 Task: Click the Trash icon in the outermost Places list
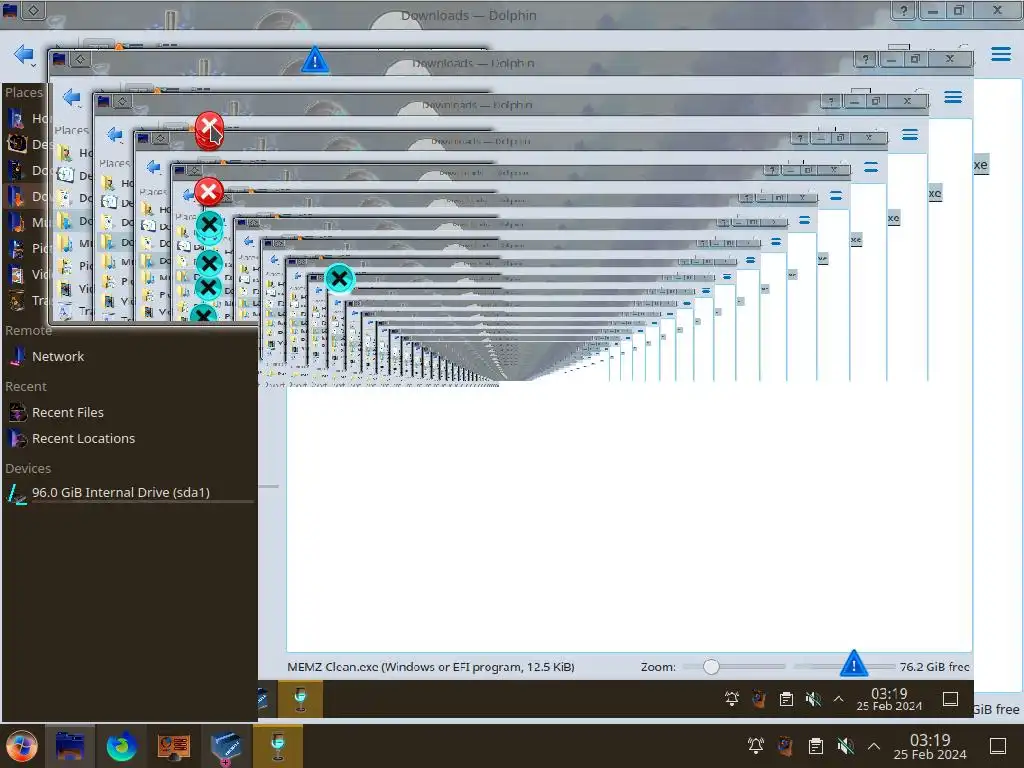pyautogui.click(x=17, y=300)
